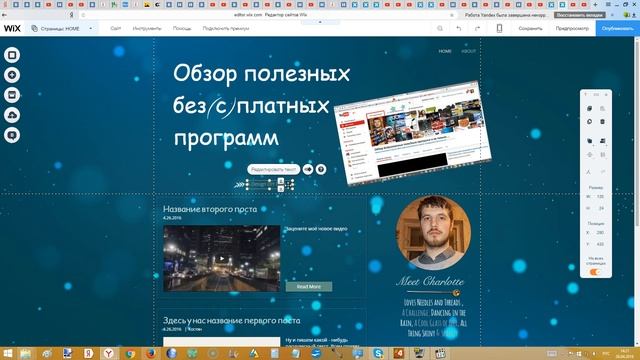Click the HOME navigation item on site

pos(445,51)
